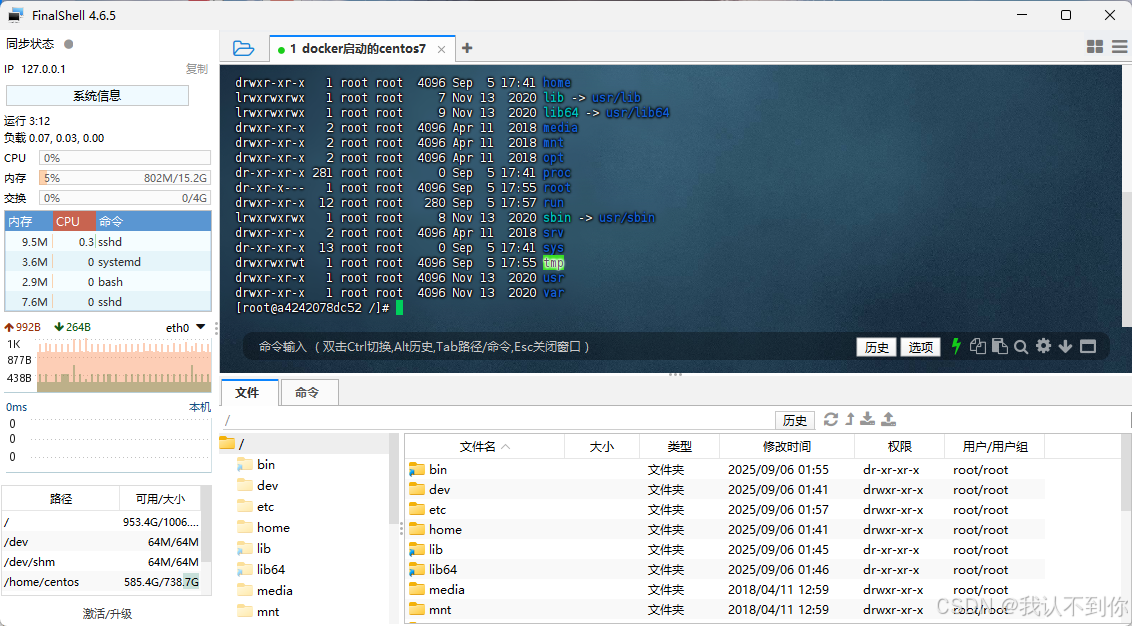
Task: Go up to parent directory
Action: click(x=850, y=419)
